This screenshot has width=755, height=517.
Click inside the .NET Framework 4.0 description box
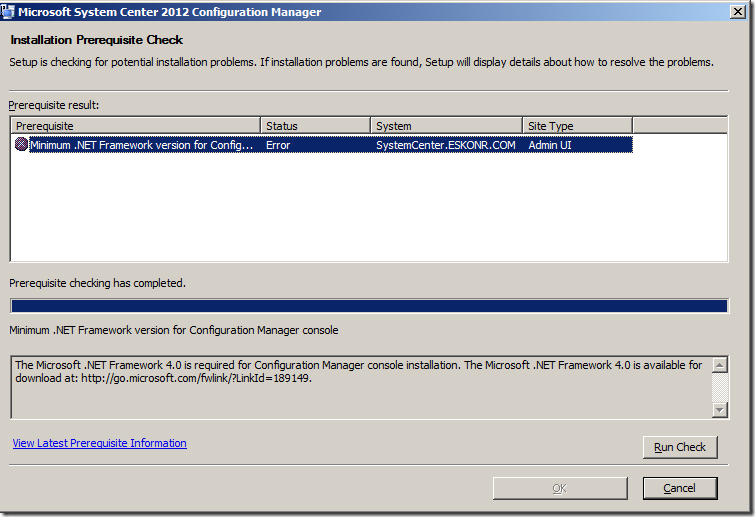[x=361, y=388]
